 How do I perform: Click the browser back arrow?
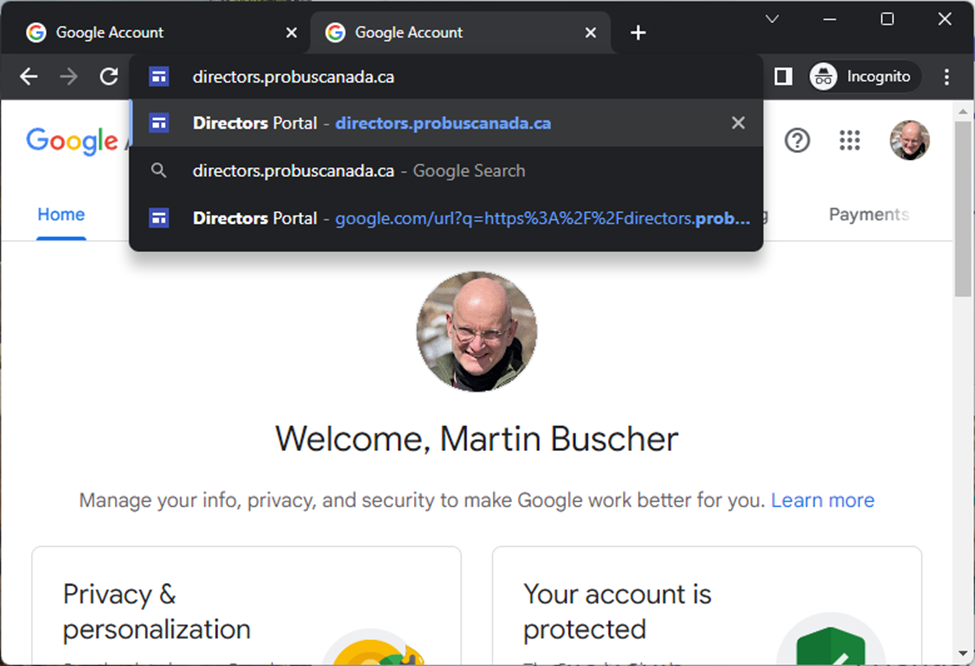coord(29,76)
